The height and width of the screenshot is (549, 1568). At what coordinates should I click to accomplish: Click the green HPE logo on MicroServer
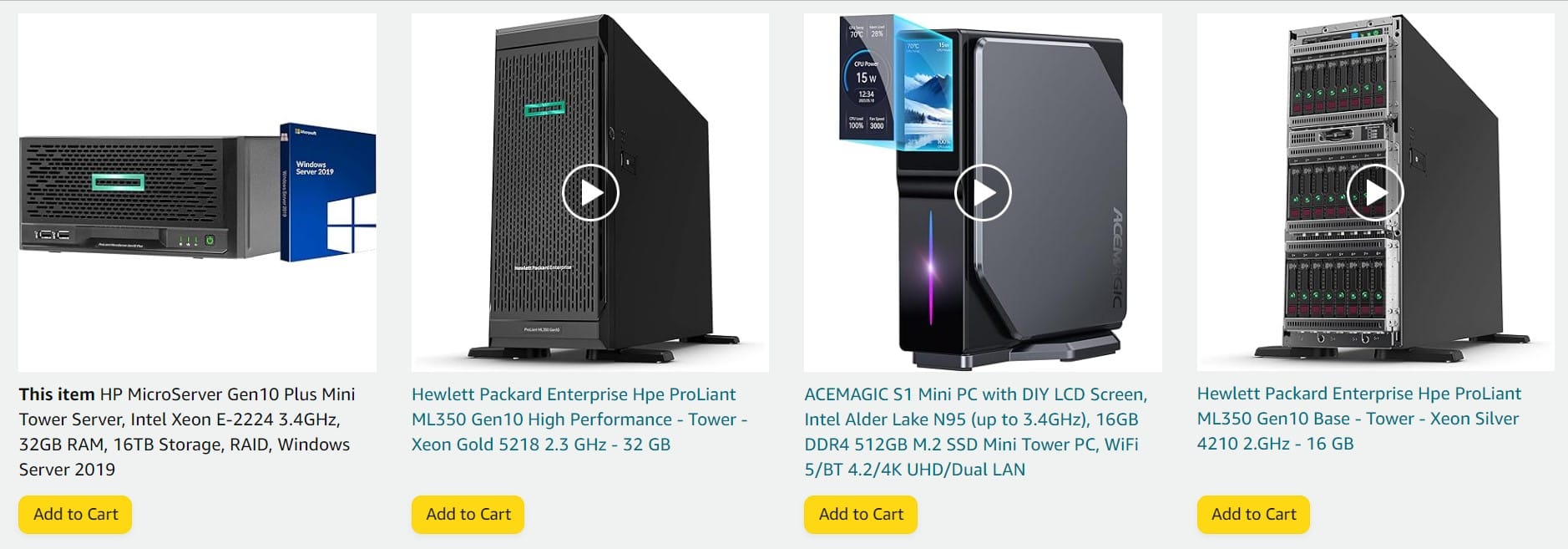click(x=118, y=182)
